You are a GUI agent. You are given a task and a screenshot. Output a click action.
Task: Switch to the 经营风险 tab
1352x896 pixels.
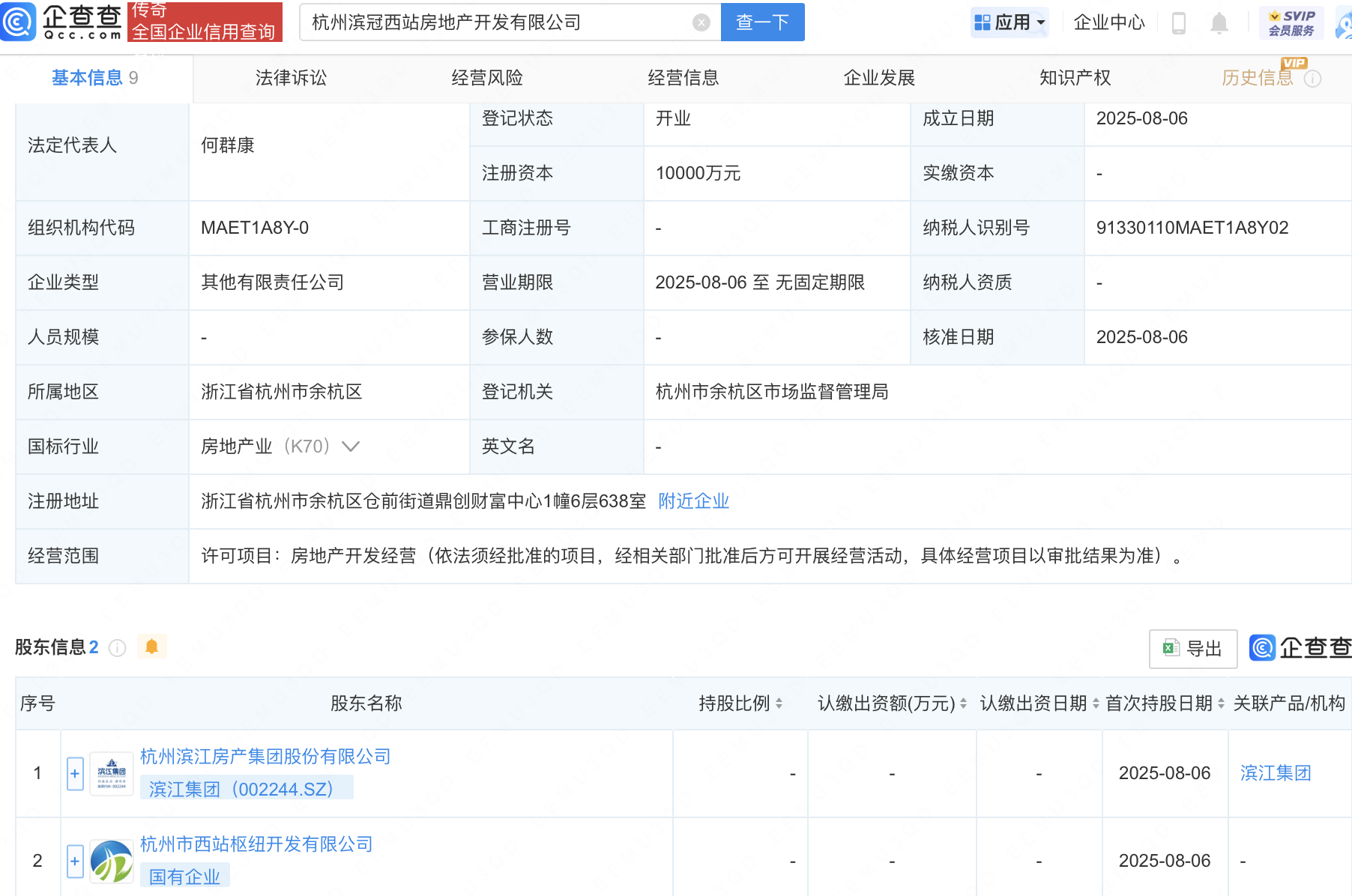tap(487, 78)
